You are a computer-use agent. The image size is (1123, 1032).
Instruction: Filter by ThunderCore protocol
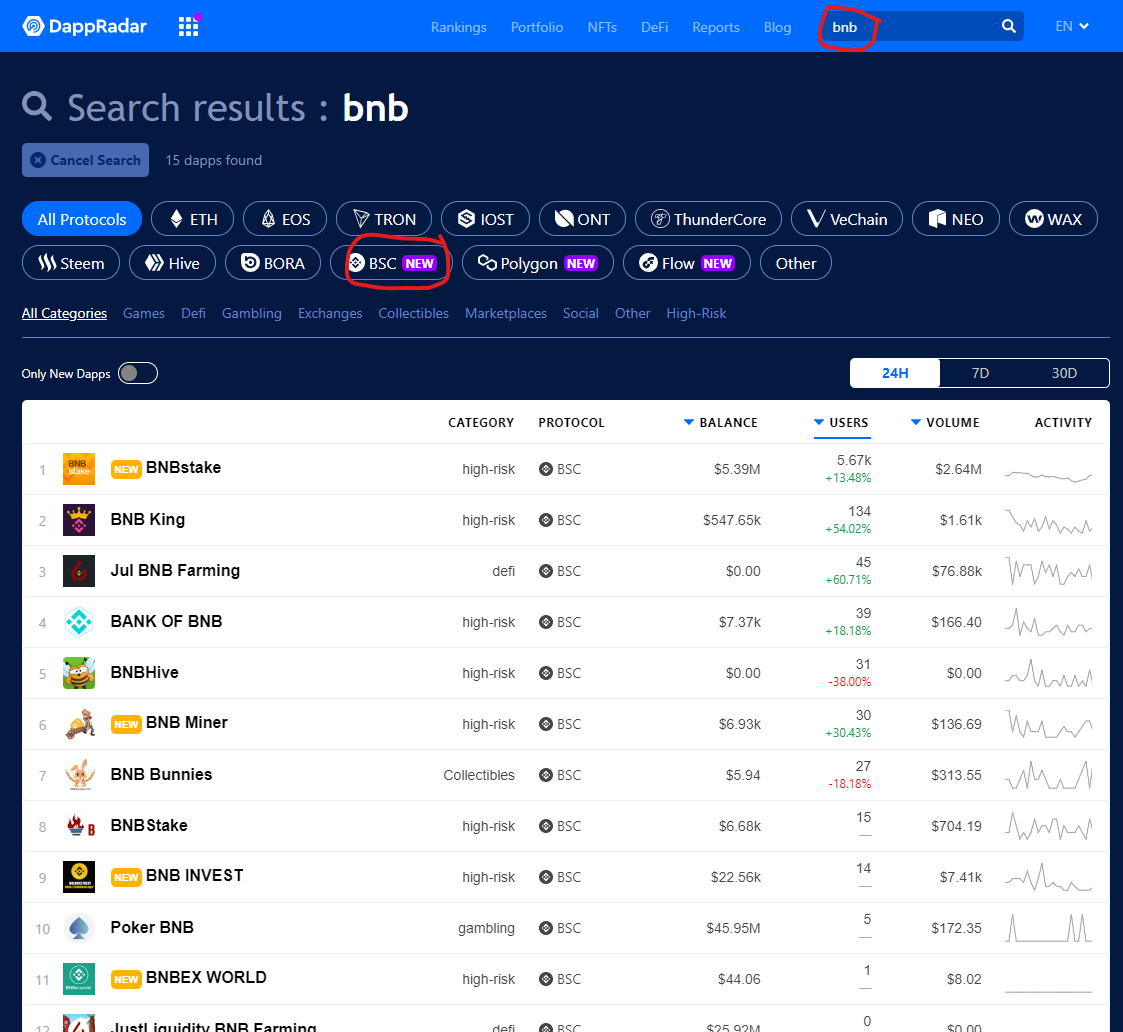(x=708, y=219)
